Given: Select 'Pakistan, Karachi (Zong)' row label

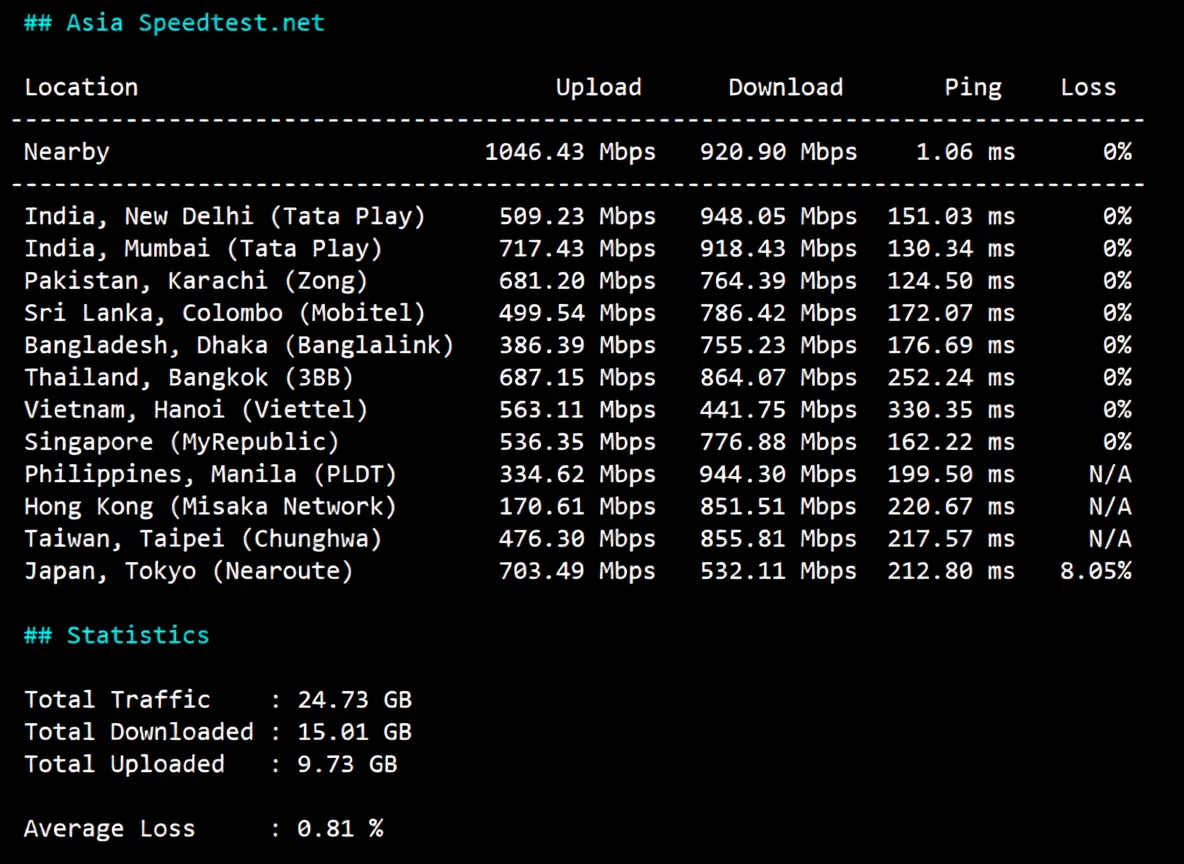Looking at the screenshot, I should tap(196, 281).
